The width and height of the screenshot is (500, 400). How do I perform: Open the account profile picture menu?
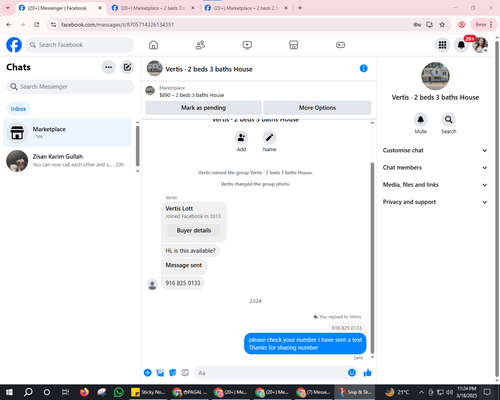[480, 45]
